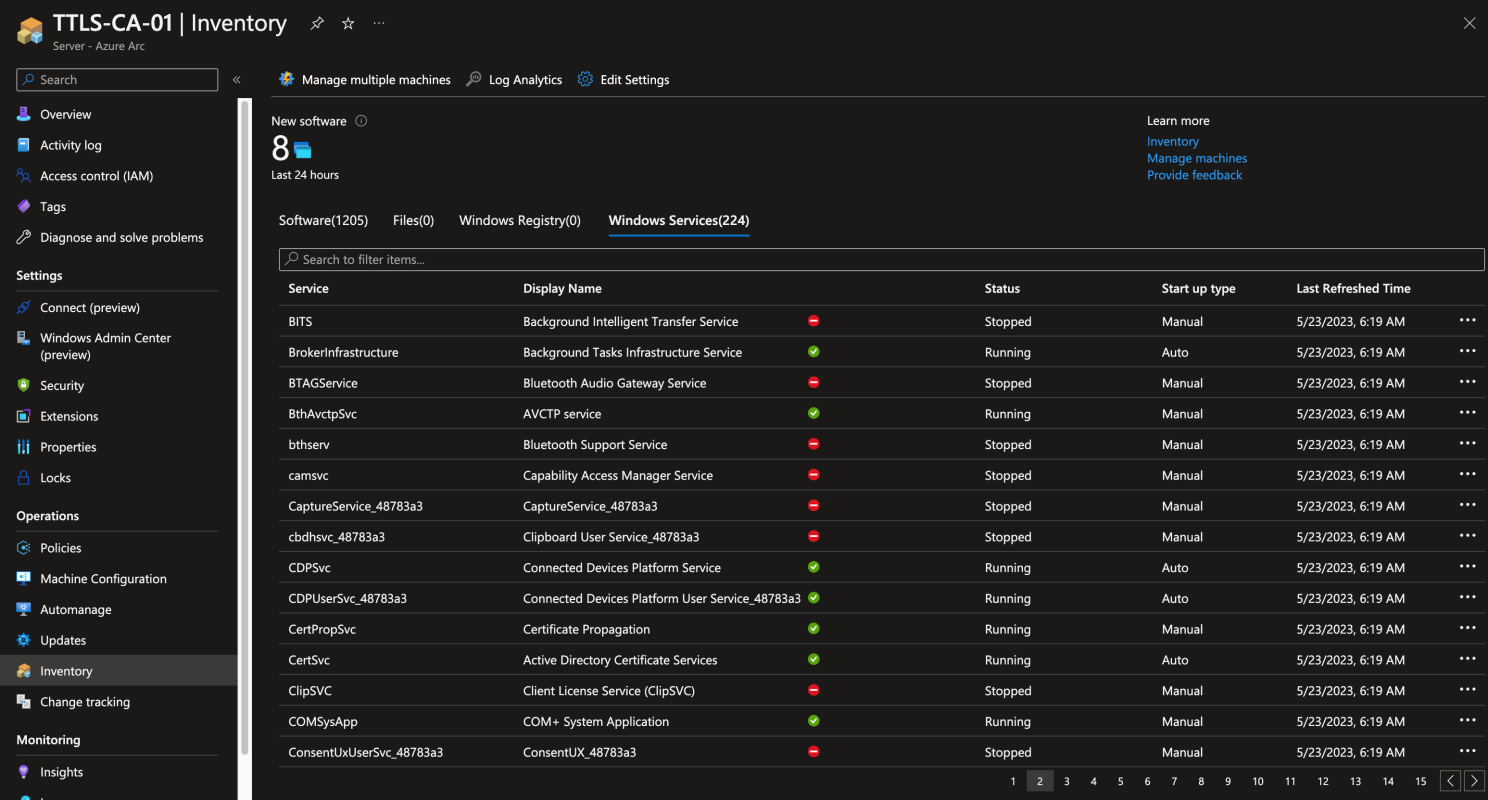Sort by Service column header

[308, 289]
